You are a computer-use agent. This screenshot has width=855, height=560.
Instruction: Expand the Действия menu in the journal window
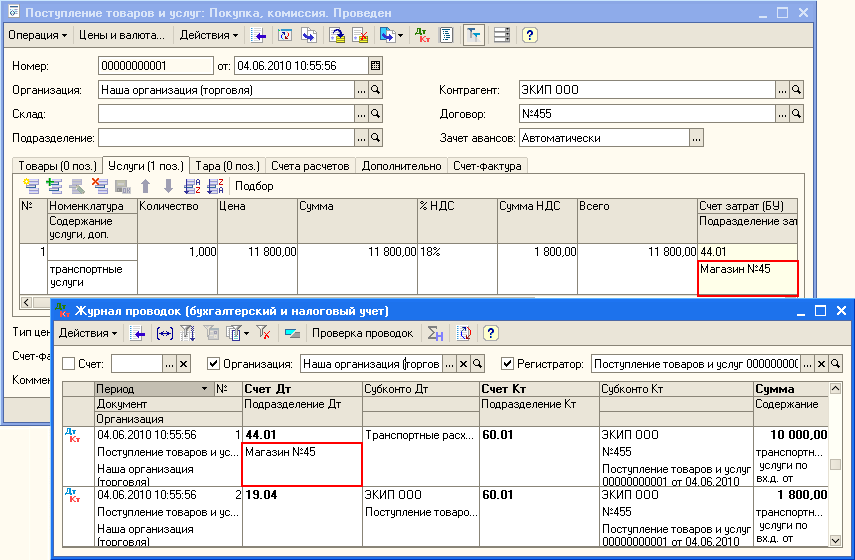point(88,333)
